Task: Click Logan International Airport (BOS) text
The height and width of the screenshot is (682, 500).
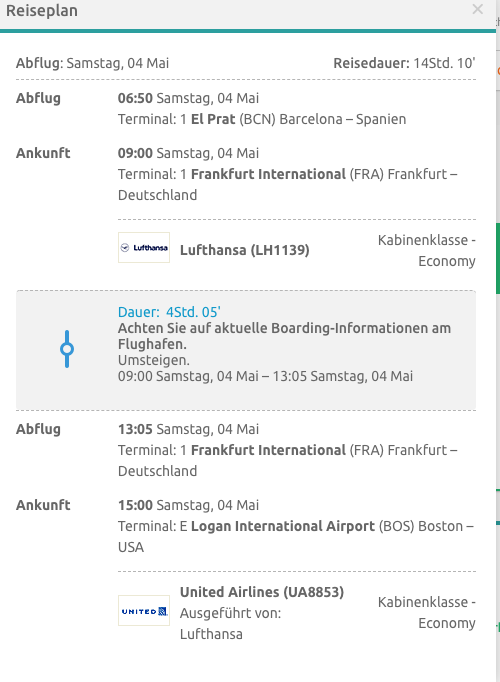Action: coord(302,526)
